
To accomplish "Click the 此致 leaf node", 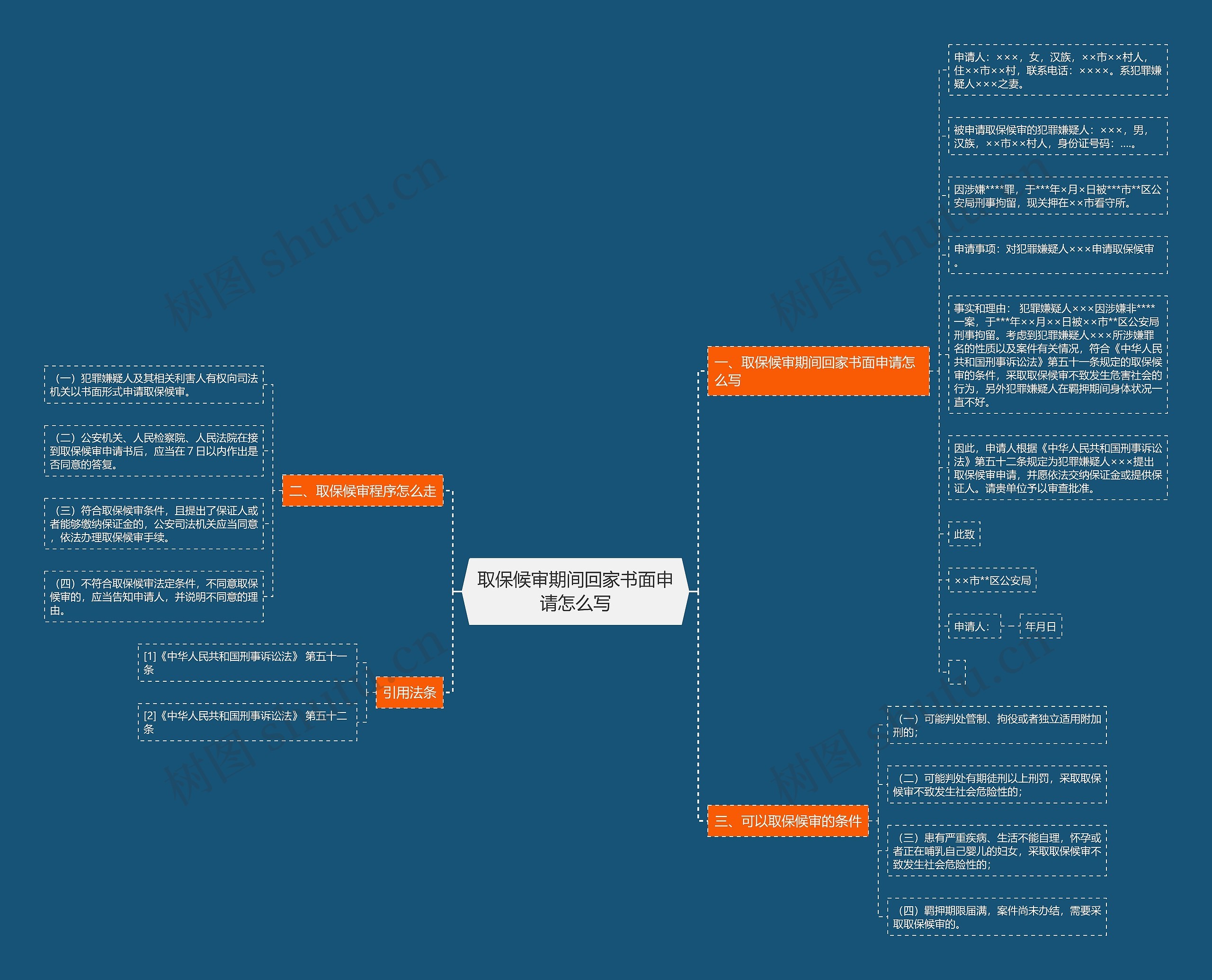I will tap(963, 534).
